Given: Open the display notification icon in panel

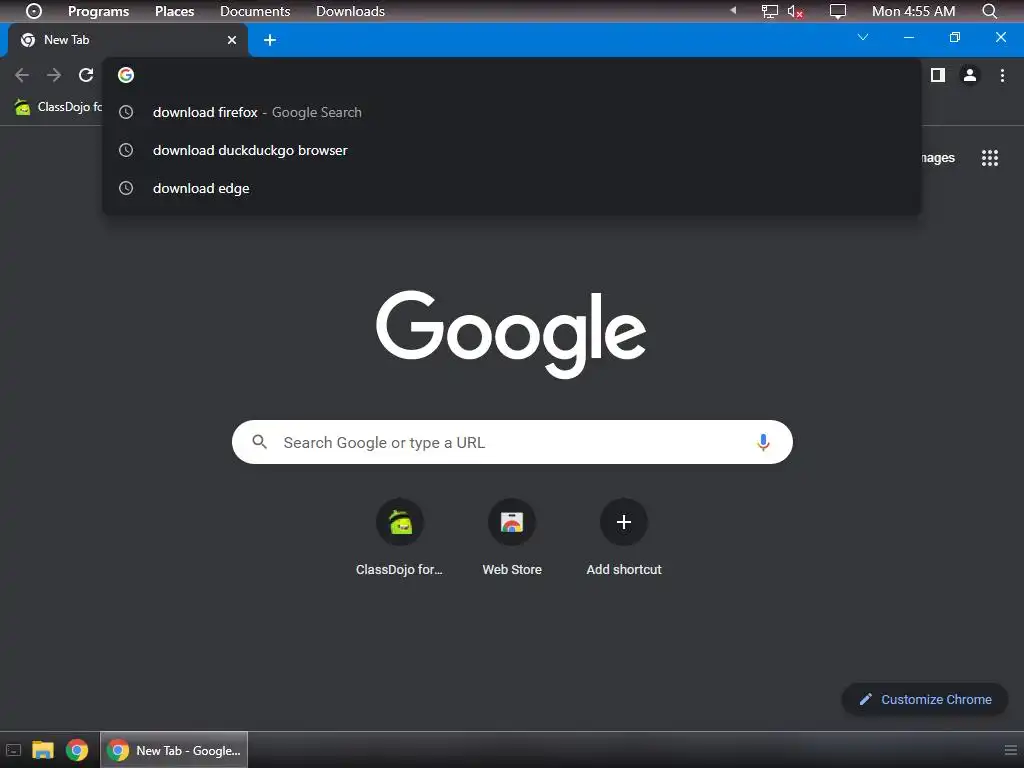Looking at the screenshot, I should tap(837, 11).
